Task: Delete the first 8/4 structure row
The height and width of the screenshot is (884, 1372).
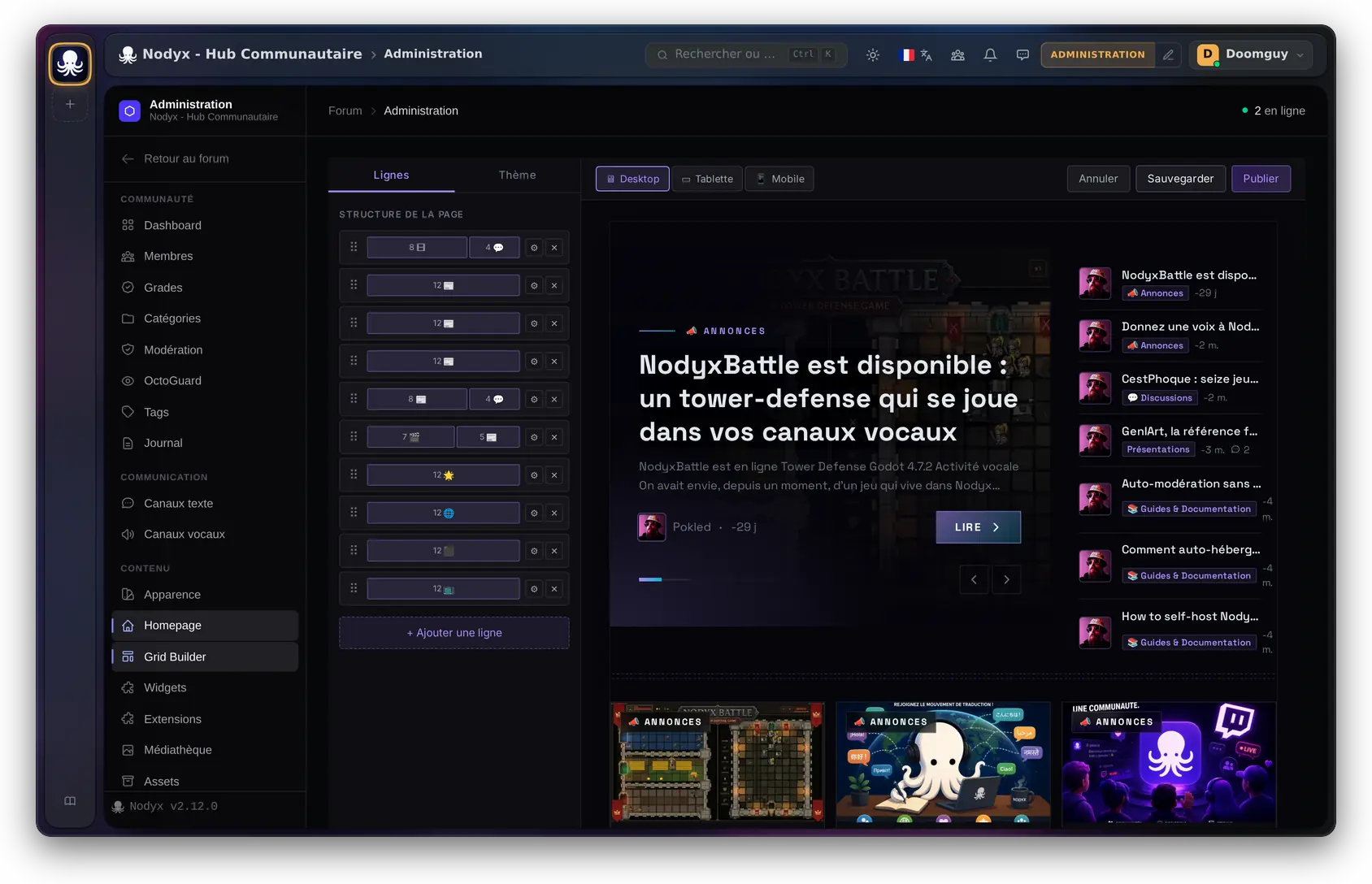Action: 554,248
